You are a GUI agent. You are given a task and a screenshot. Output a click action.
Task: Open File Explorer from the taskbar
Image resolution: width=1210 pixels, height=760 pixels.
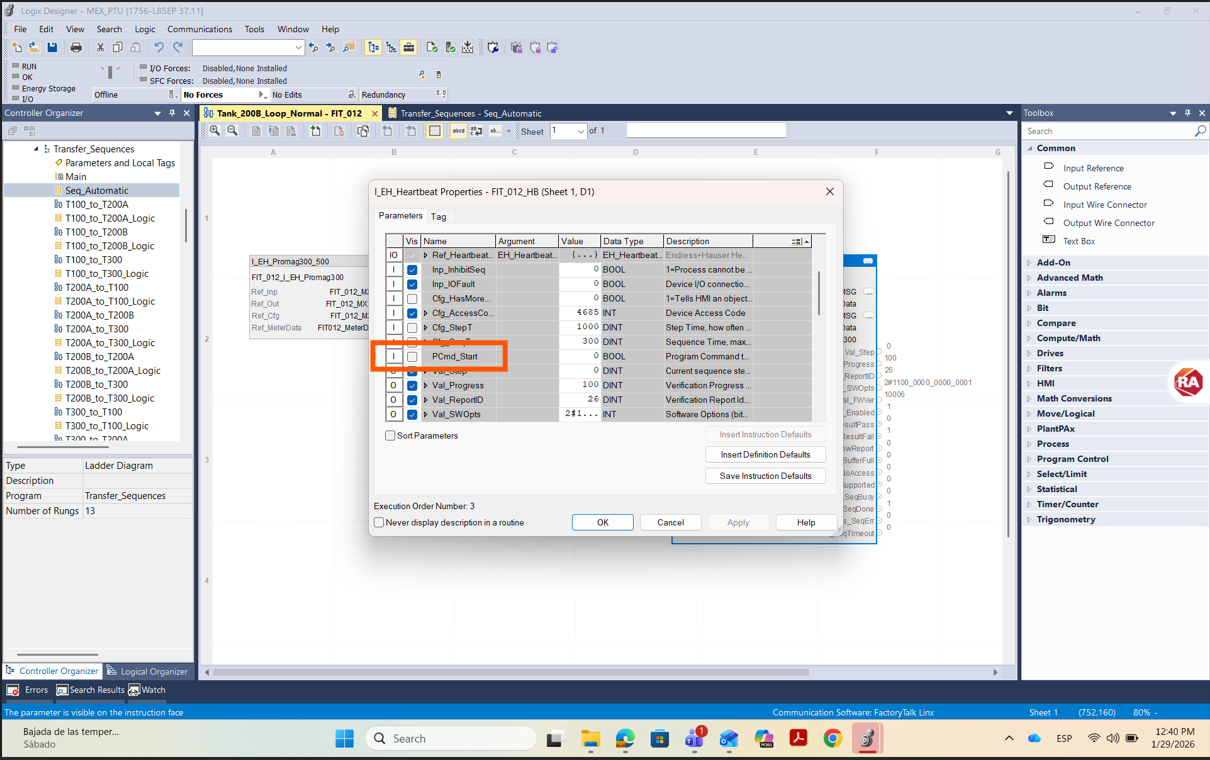pyautogui.click(x=590, y=739)
